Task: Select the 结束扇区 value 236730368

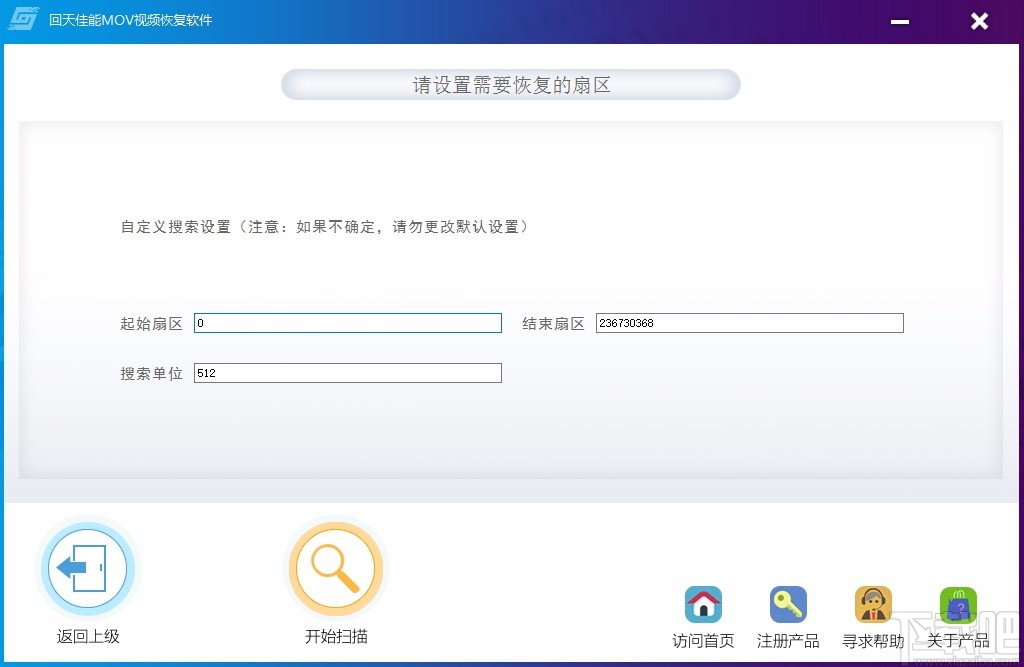Action: point(750,322)
